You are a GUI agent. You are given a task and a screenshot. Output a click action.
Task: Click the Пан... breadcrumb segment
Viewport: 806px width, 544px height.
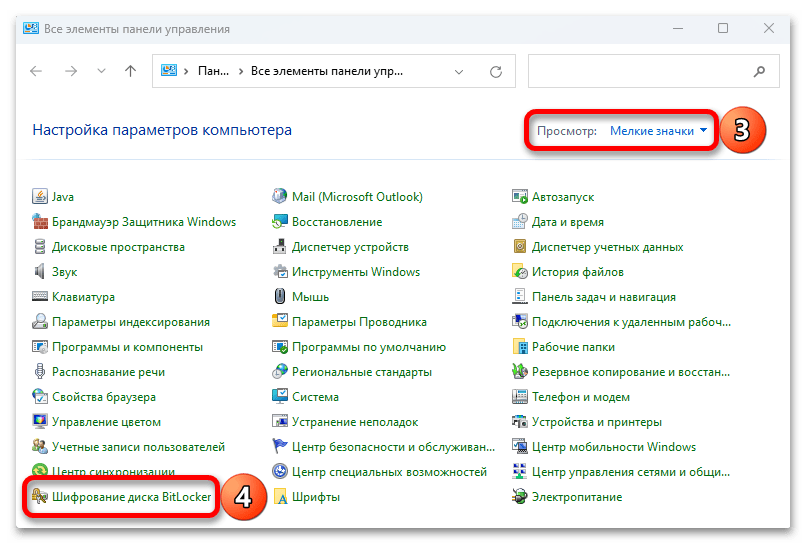tap(213, 71)
